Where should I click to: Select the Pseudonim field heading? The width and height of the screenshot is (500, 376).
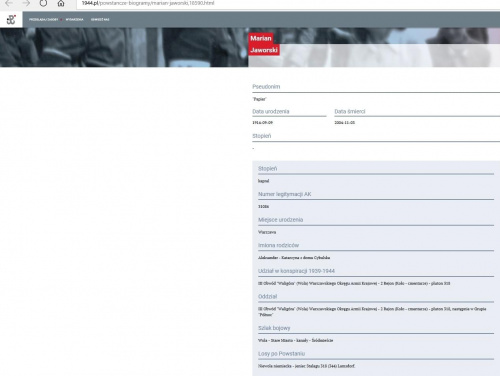pos(266,87)
